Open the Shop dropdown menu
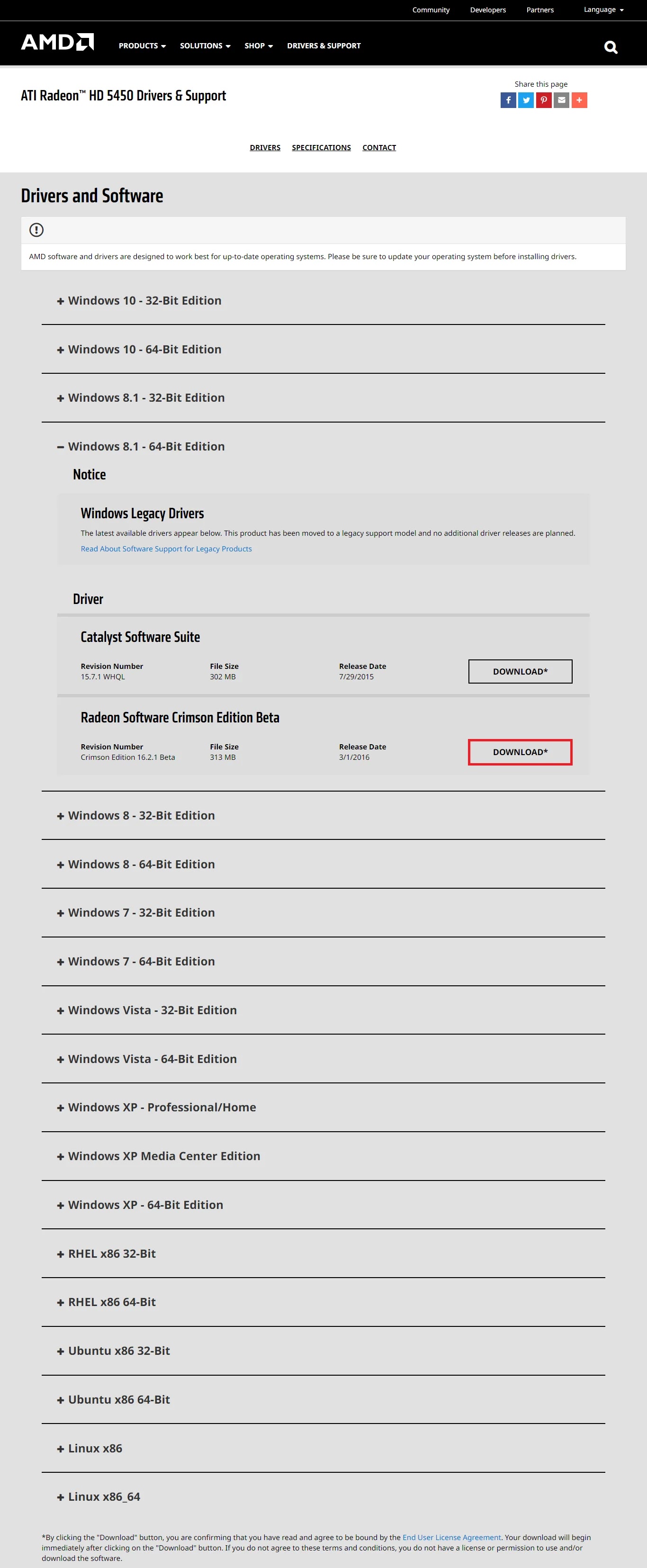 tap(259, 45)
